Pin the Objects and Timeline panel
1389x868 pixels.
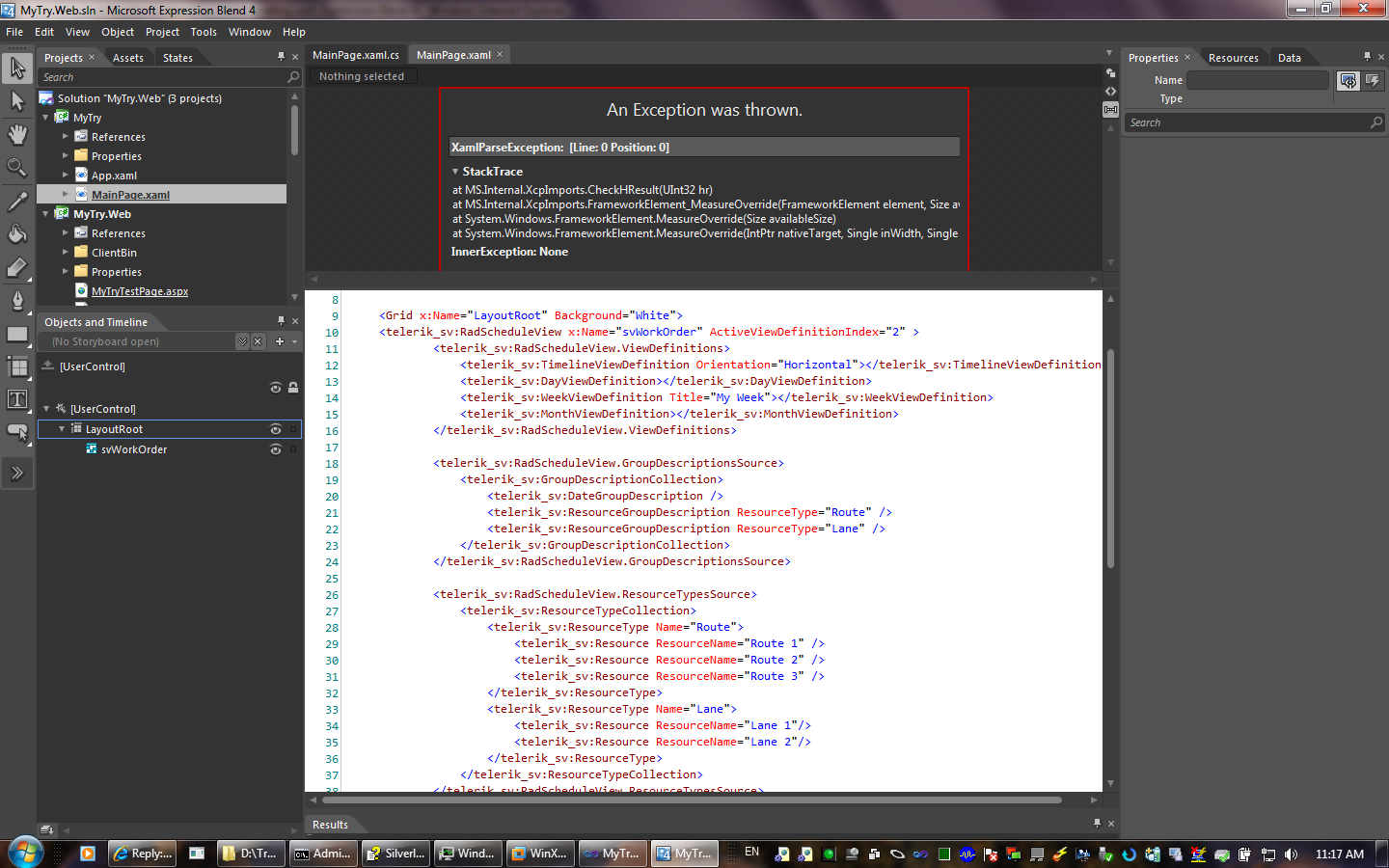[281, 321]
